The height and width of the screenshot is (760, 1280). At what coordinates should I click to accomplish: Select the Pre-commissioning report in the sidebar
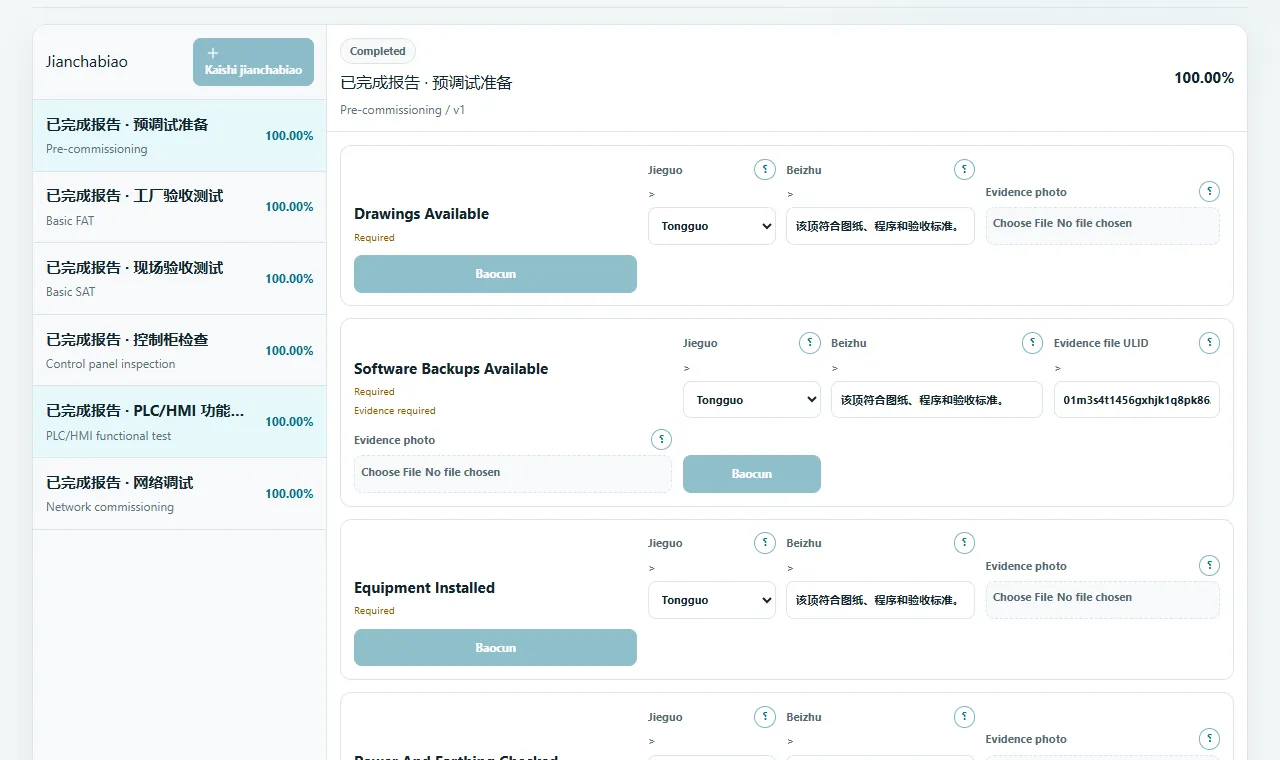(180, 136)
